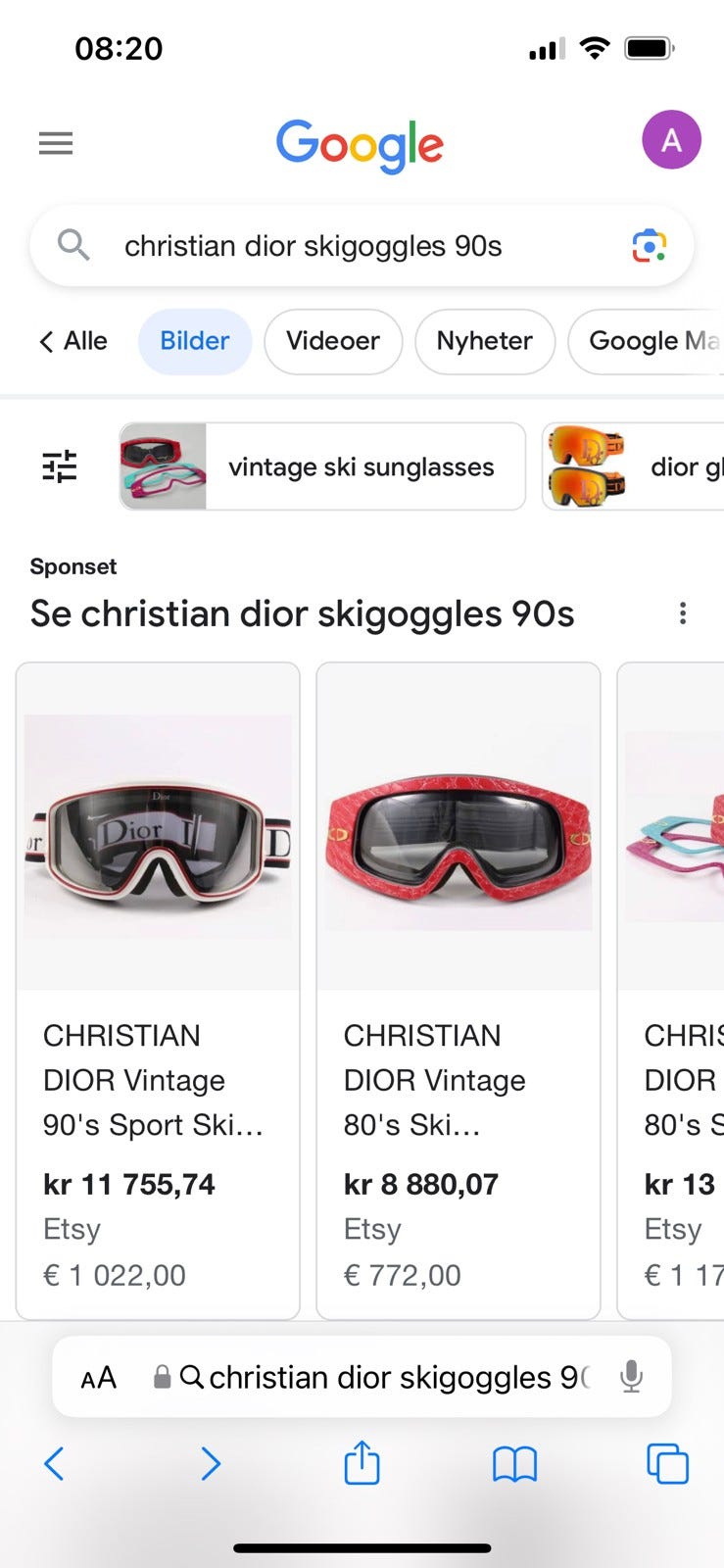Switch to the Nyheter tab
The height and width of the screenshot is (1568, 724).
point(485,341)
